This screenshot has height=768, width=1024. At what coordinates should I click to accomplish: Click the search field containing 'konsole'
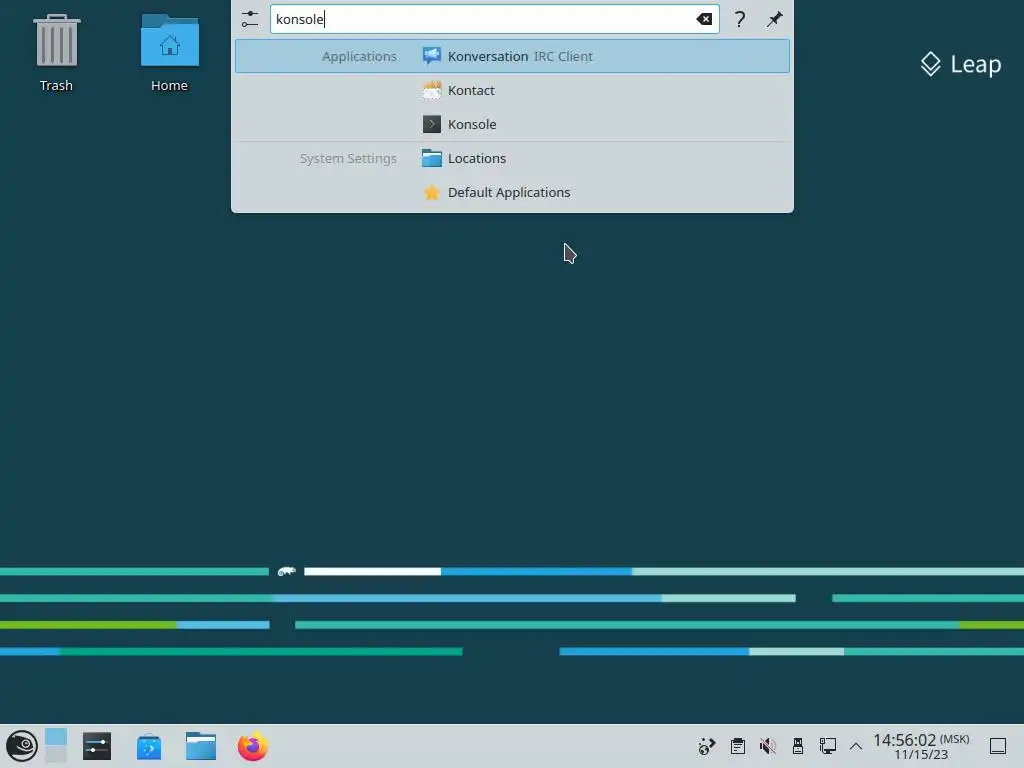point(494,19)
